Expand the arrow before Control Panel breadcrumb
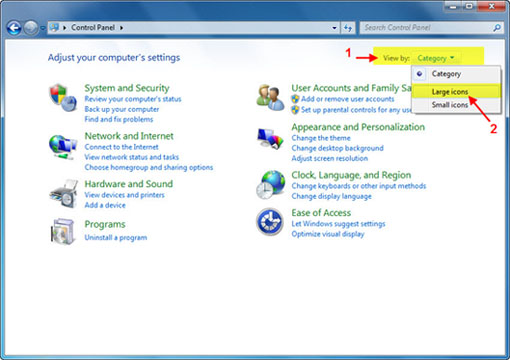This screenshot has width=510, height=360. click(64, 28)
